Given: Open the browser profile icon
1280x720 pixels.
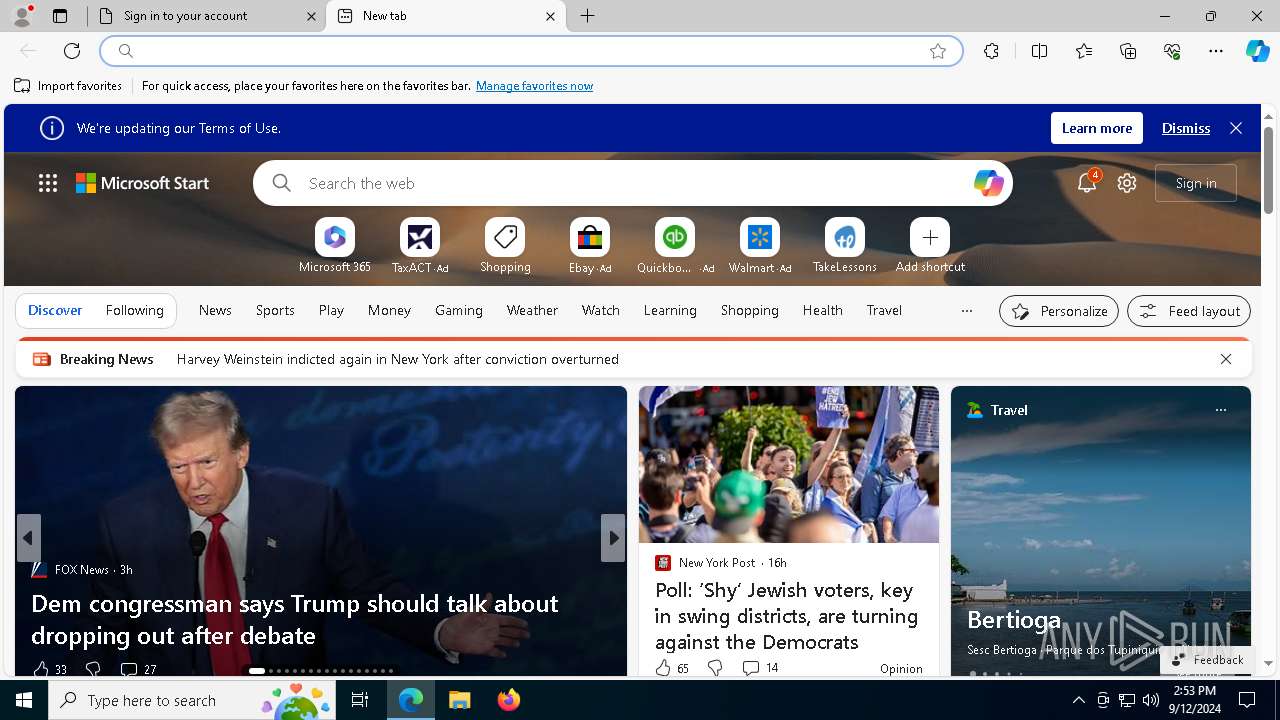Looking at the screenshot, I should click(x=21, y=16).
